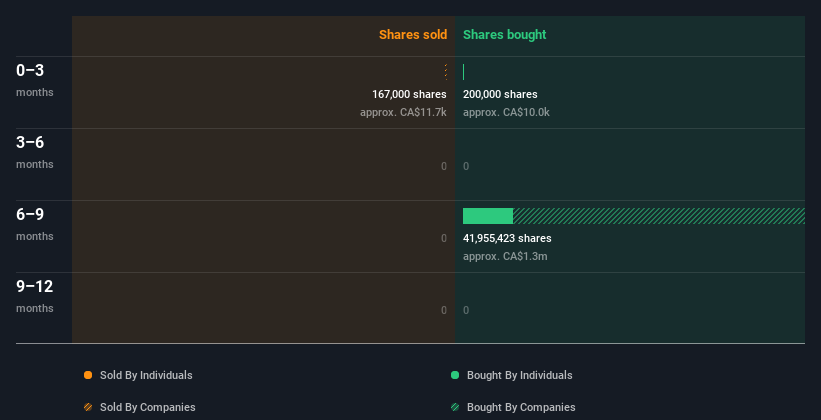Select the Bought By Companies legend label

pyautogui.click(x=521, y=407)
